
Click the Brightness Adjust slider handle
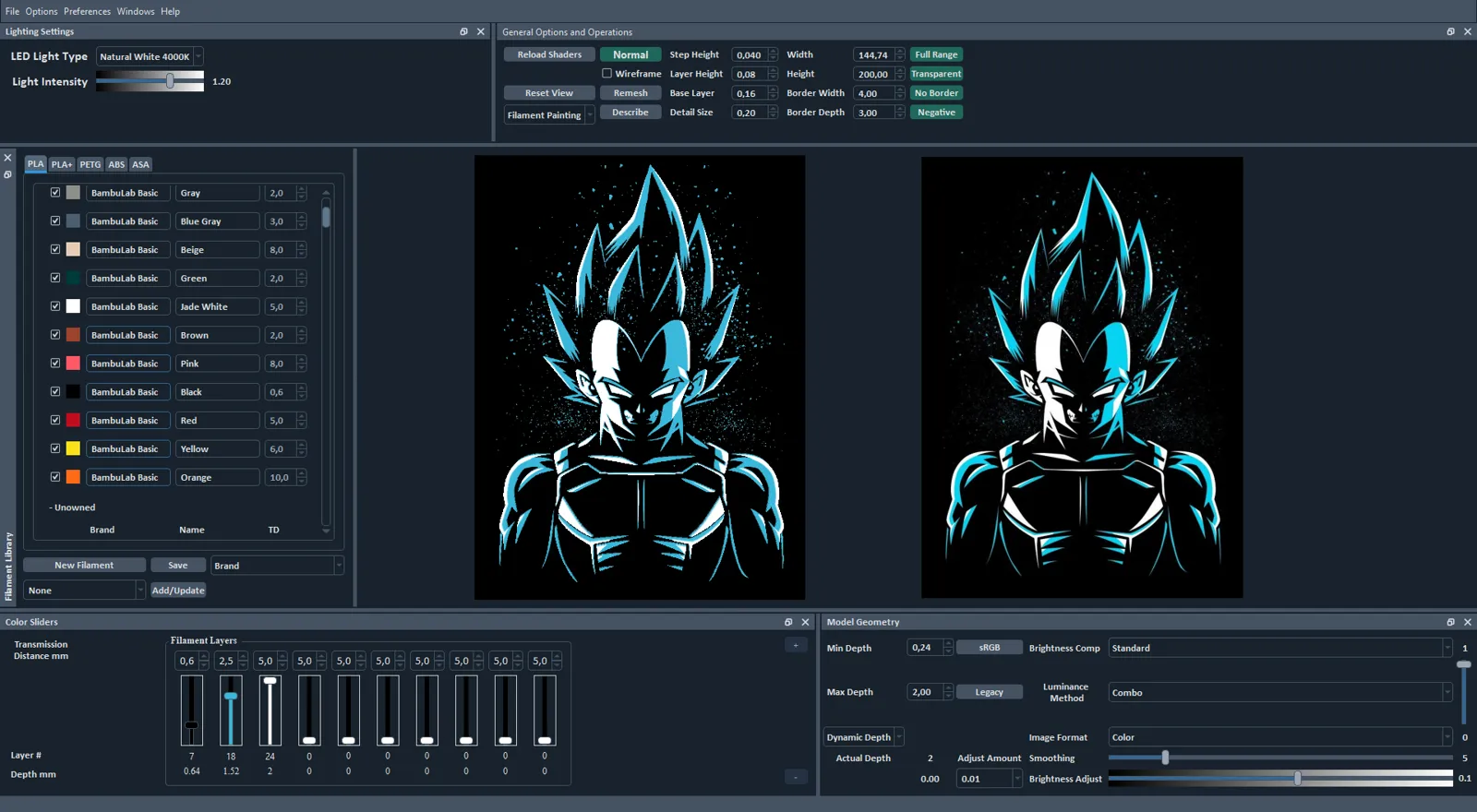click(x=1298, y=779)
